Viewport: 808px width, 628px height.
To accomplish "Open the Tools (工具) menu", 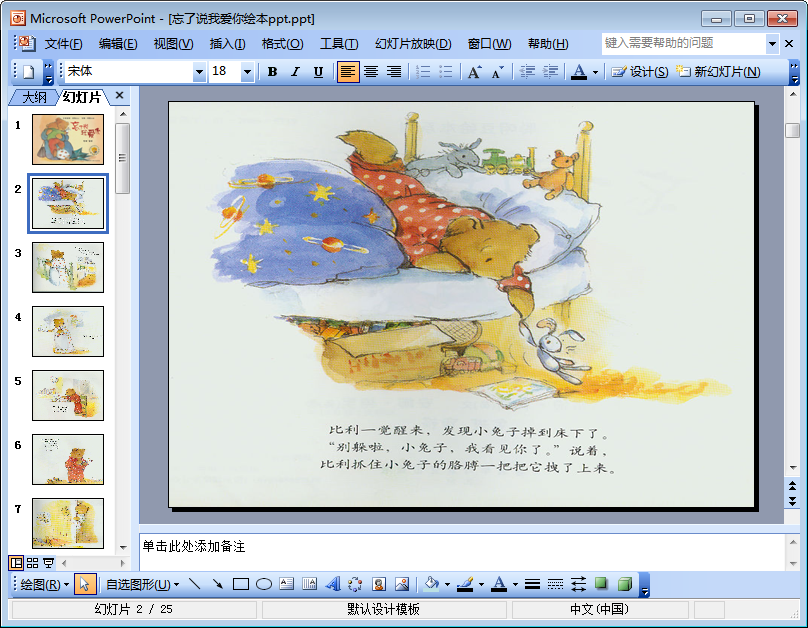I will pos(339,44).
